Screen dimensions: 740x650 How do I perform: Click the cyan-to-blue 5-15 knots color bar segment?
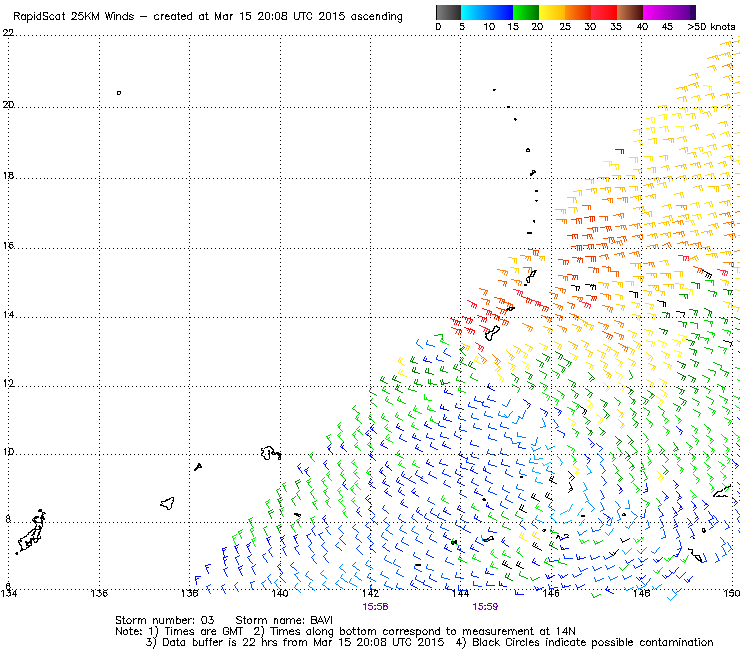coord(487,12)
